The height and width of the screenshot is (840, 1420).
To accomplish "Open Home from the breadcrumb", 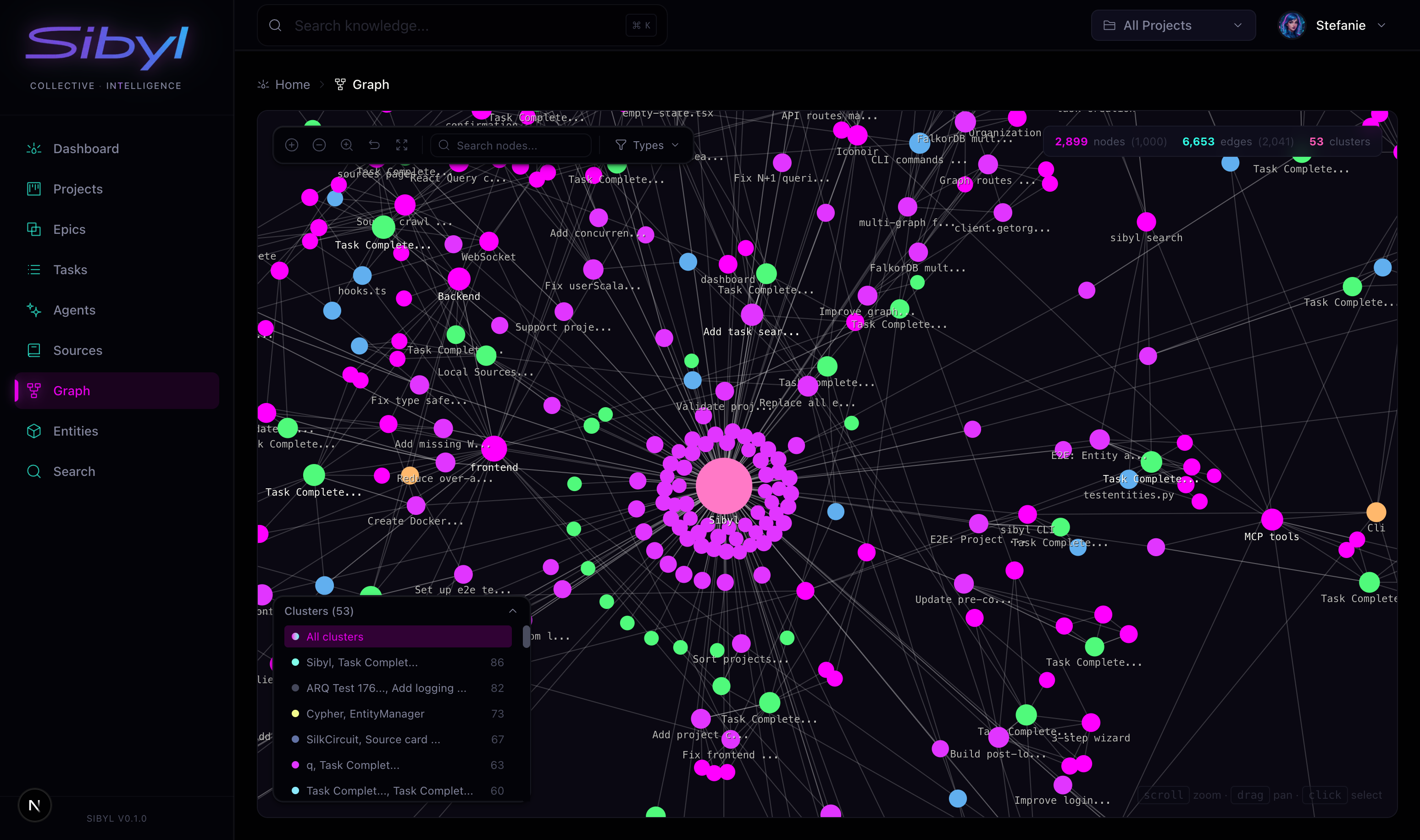I will pos(293,84).
